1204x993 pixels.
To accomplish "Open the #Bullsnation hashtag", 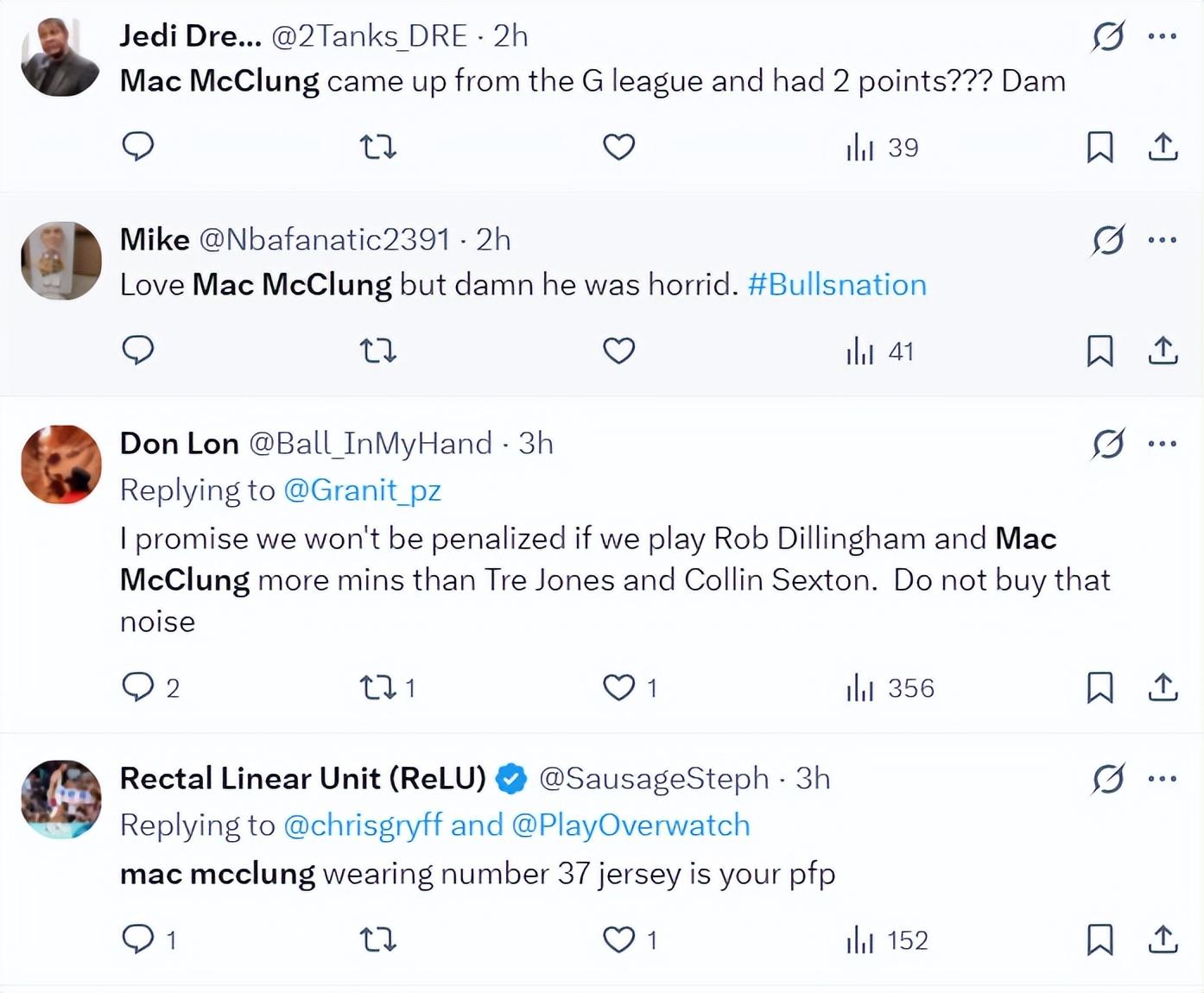I will point(837,285).
